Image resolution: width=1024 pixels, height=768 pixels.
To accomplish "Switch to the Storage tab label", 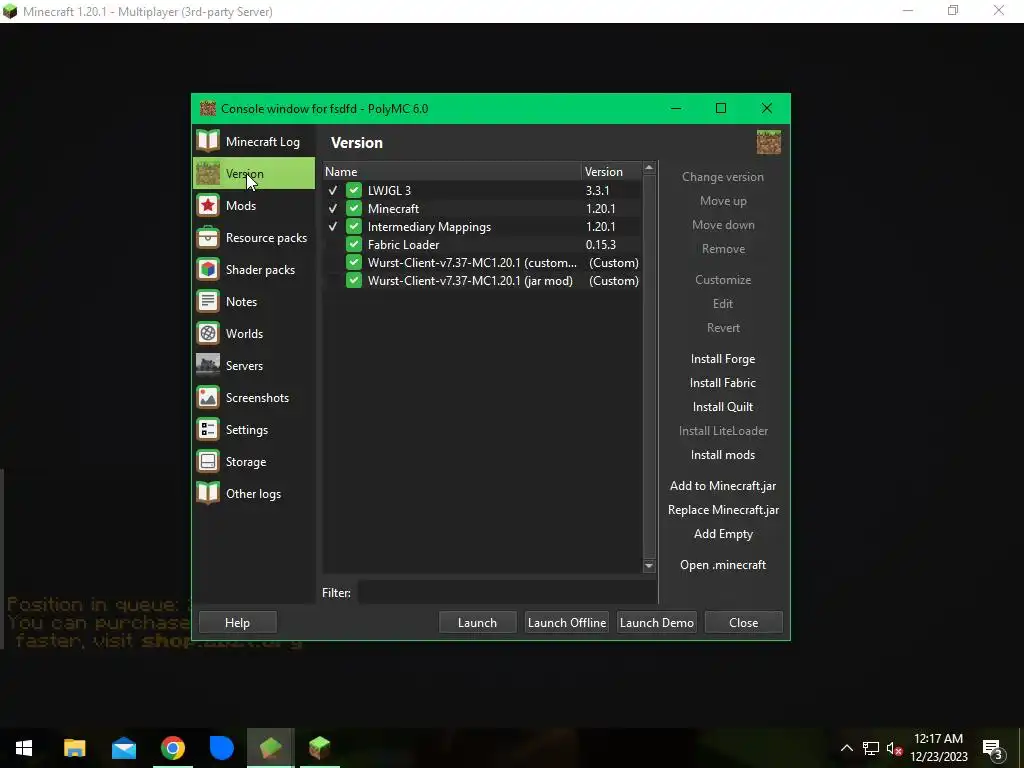I will (246, 461).
